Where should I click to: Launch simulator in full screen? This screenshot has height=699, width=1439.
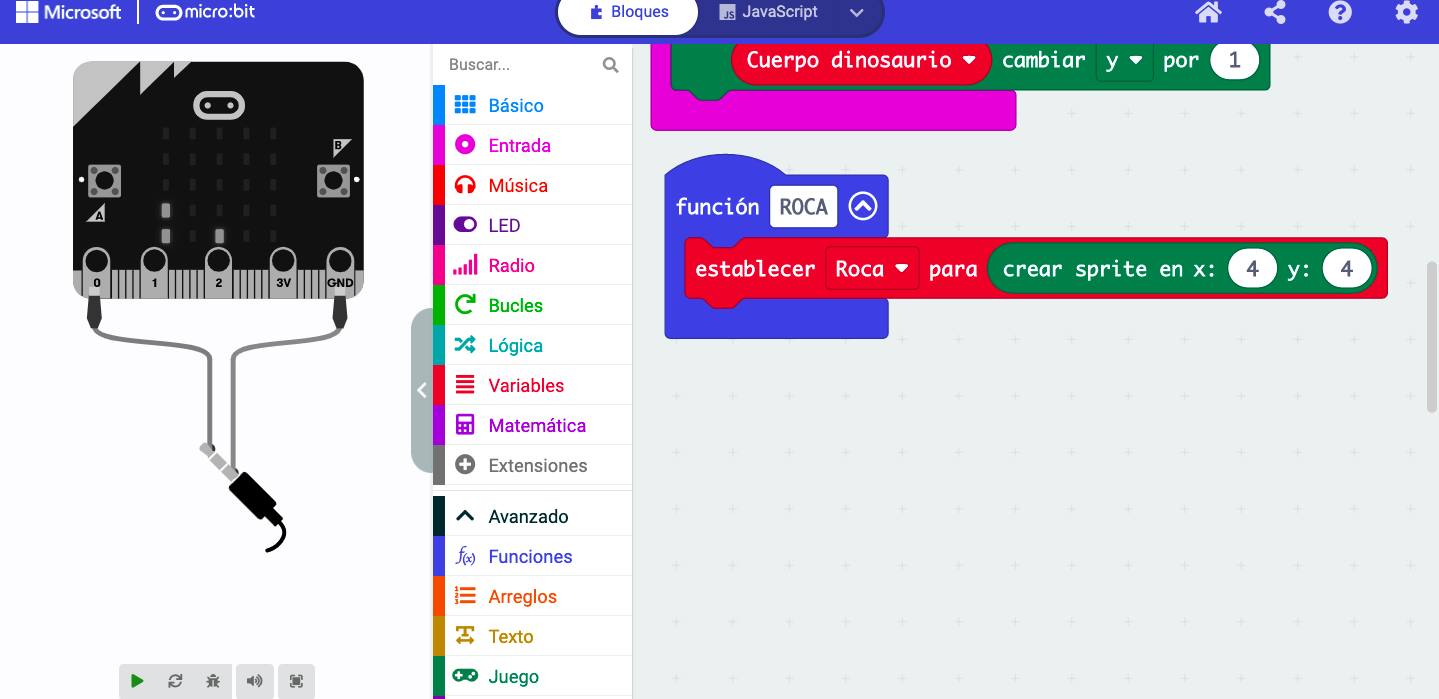(296, 681)
